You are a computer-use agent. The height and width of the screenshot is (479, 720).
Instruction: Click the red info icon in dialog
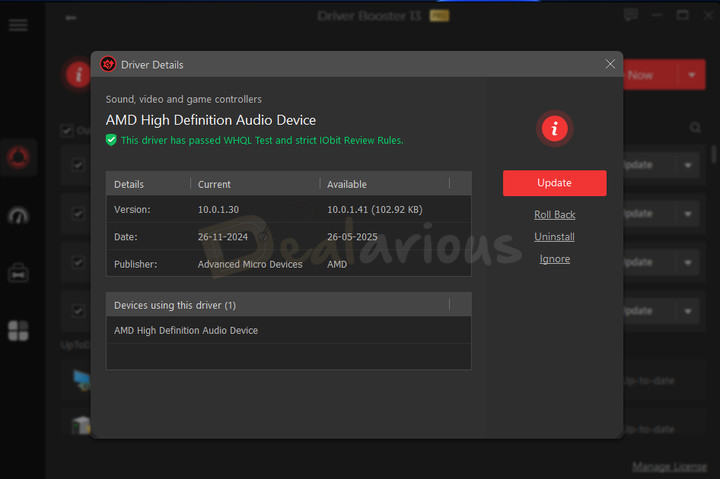pyautogui.click(x=554, y=128)
